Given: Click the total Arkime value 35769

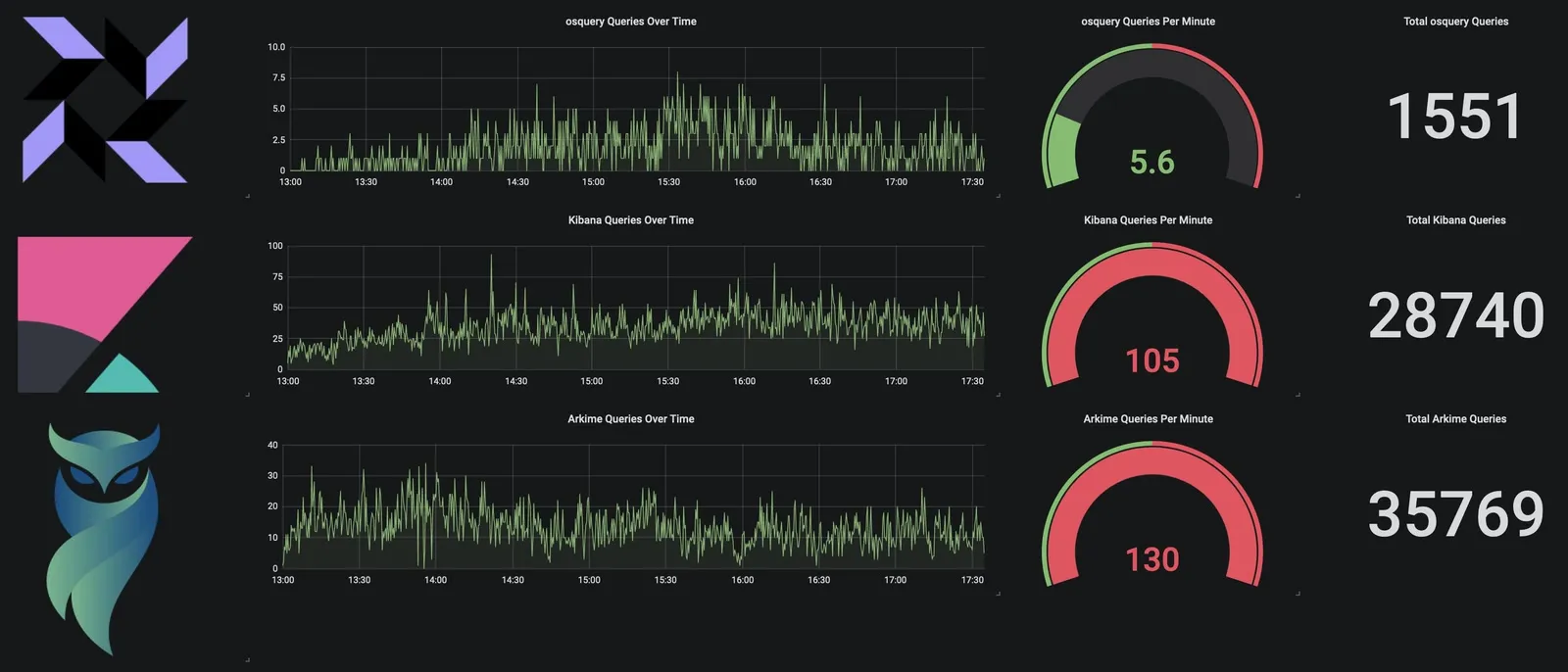Looking at the screenshot, I should [x=1455, y=514].
